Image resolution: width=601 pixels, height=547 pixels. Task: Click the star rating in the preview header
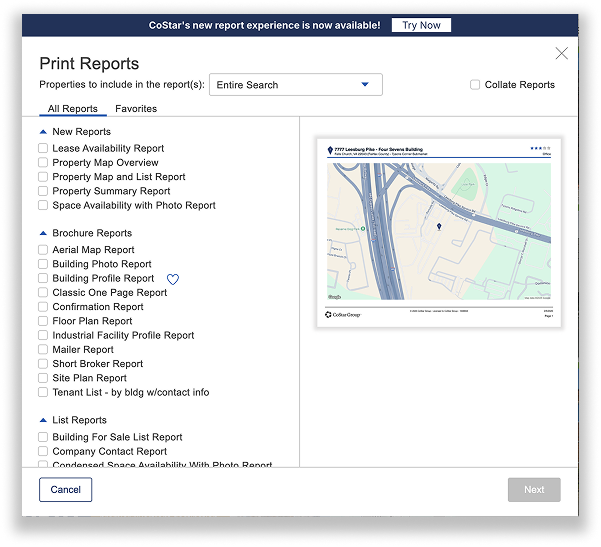540,148
